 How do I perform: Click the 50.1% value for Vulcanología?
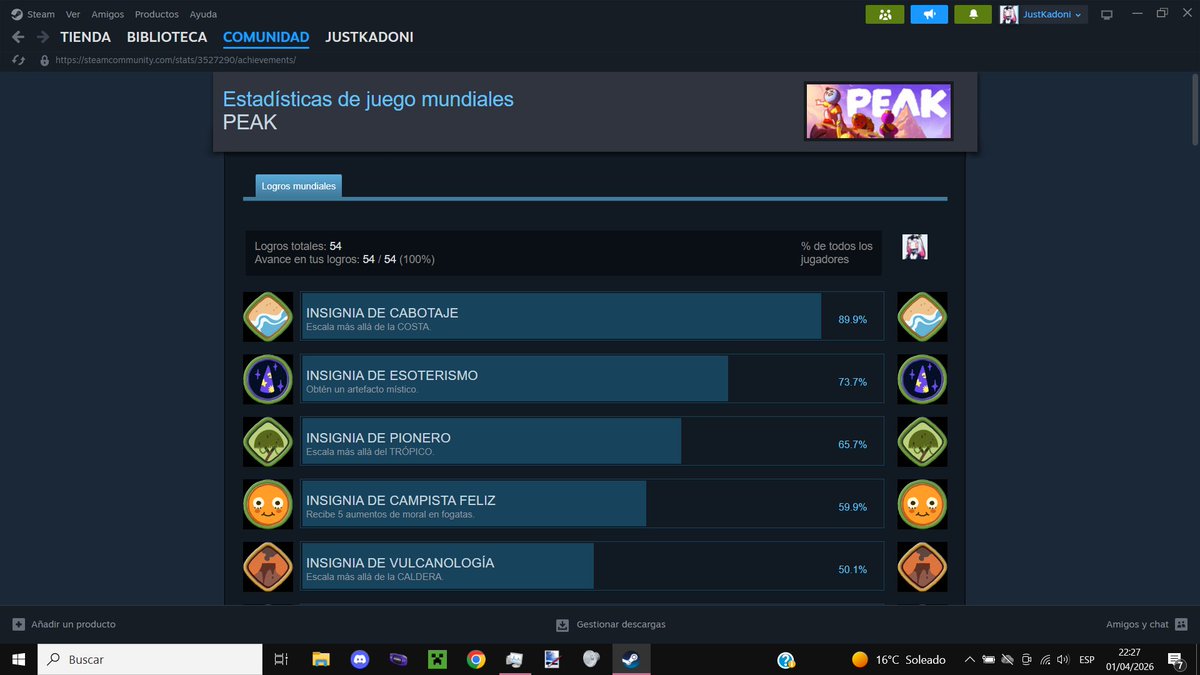[x=852, y=569]
